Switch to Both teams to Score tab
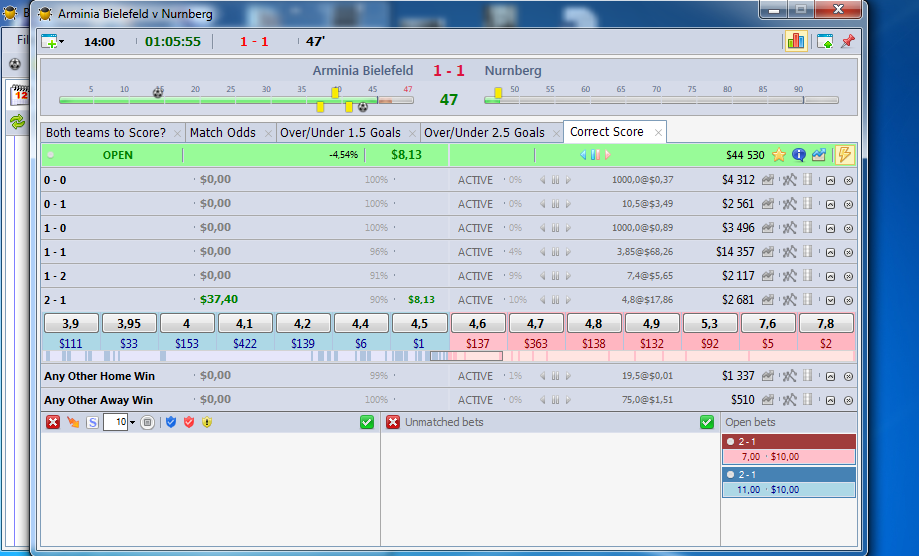 [105, 132]
